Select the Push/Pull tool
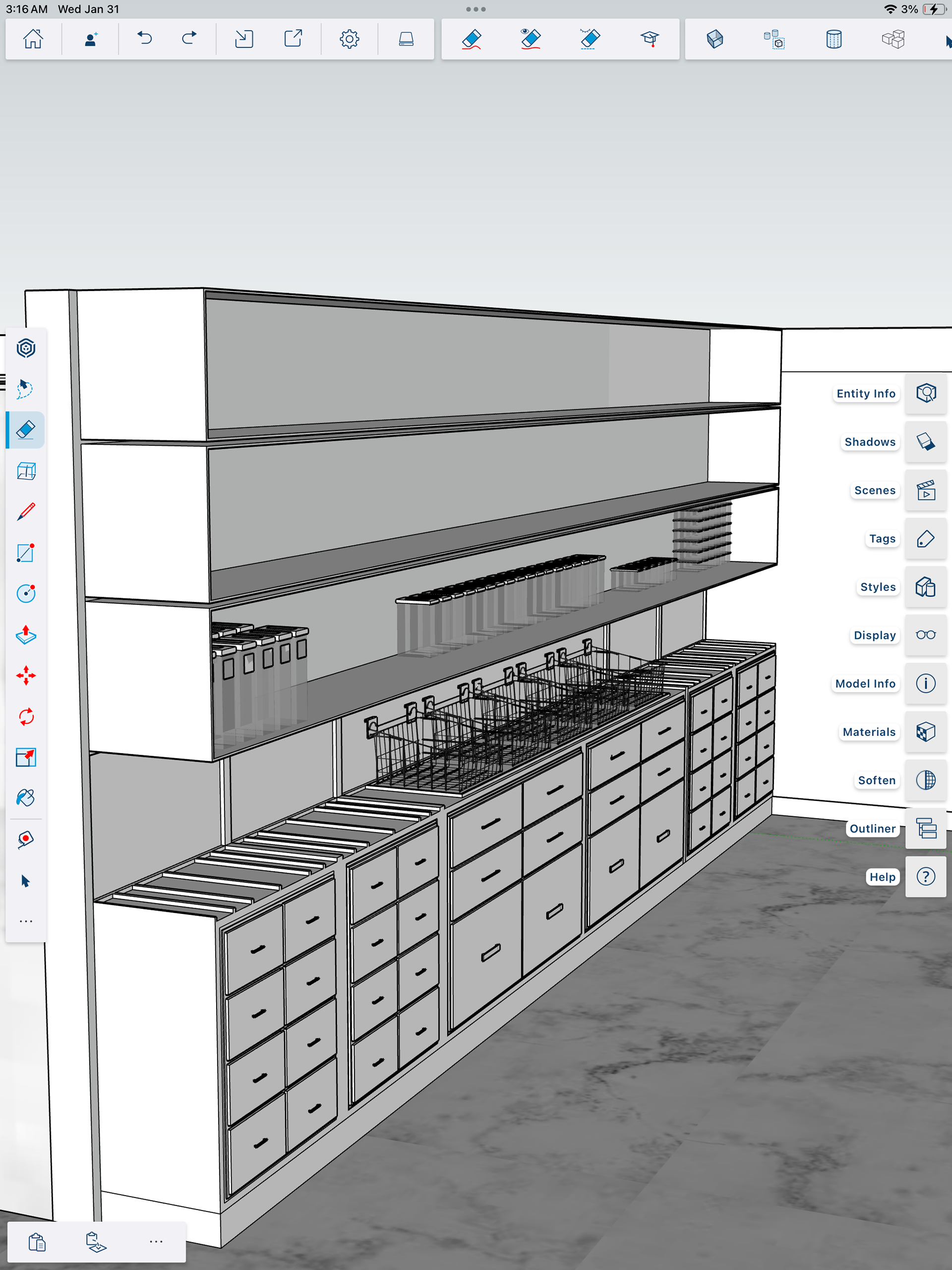 click(x=26, y=634)
